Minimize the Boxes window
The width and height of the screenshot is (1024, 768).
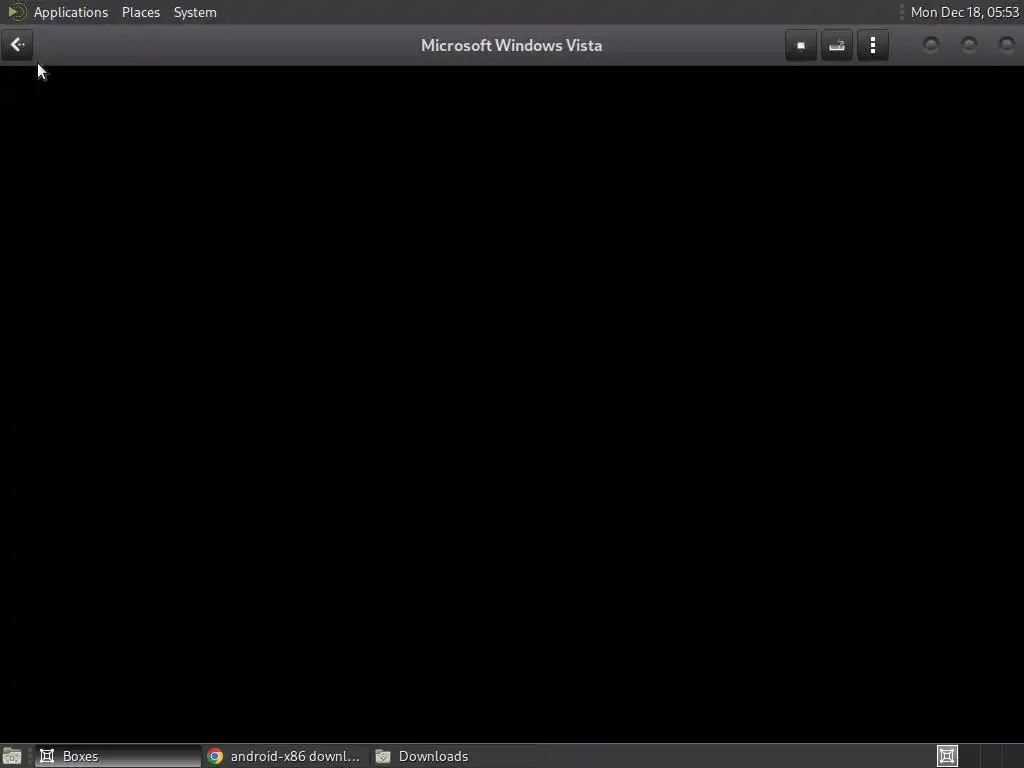pos(931,45)
